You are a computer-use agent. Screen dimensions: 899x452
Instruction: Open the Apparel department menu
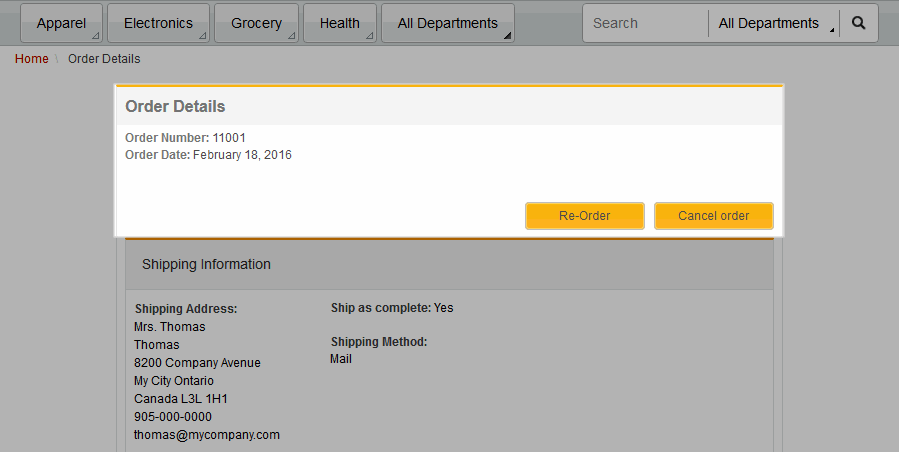[x=62, y=23]
